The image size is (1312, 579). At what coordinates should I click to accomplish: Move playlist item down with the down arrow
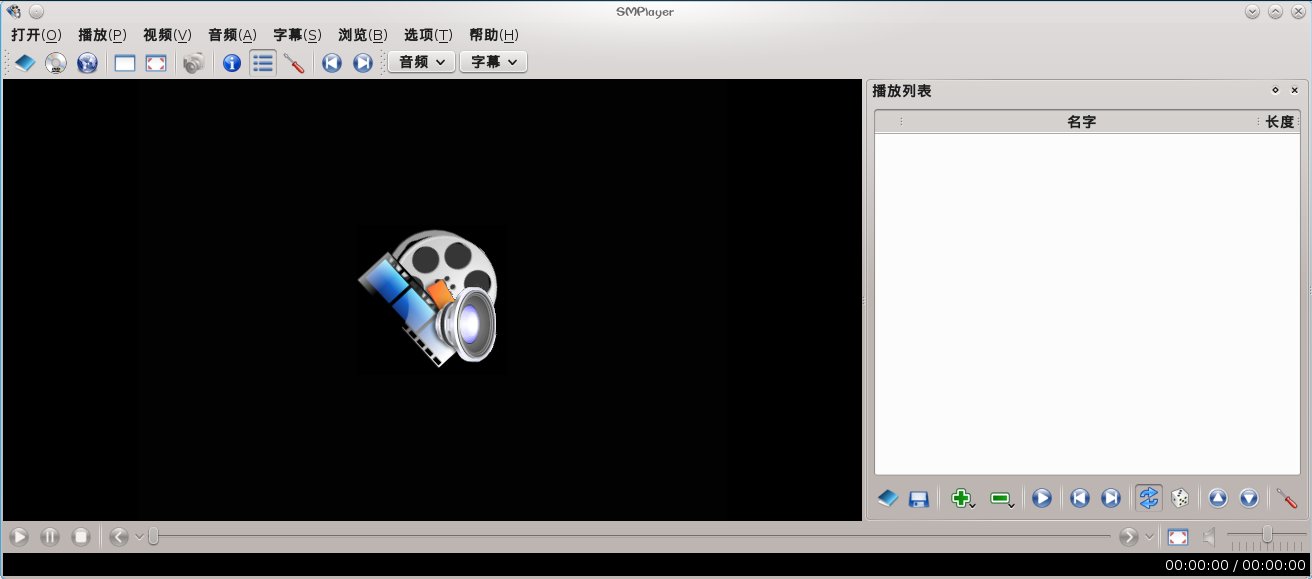point(1249,498)
